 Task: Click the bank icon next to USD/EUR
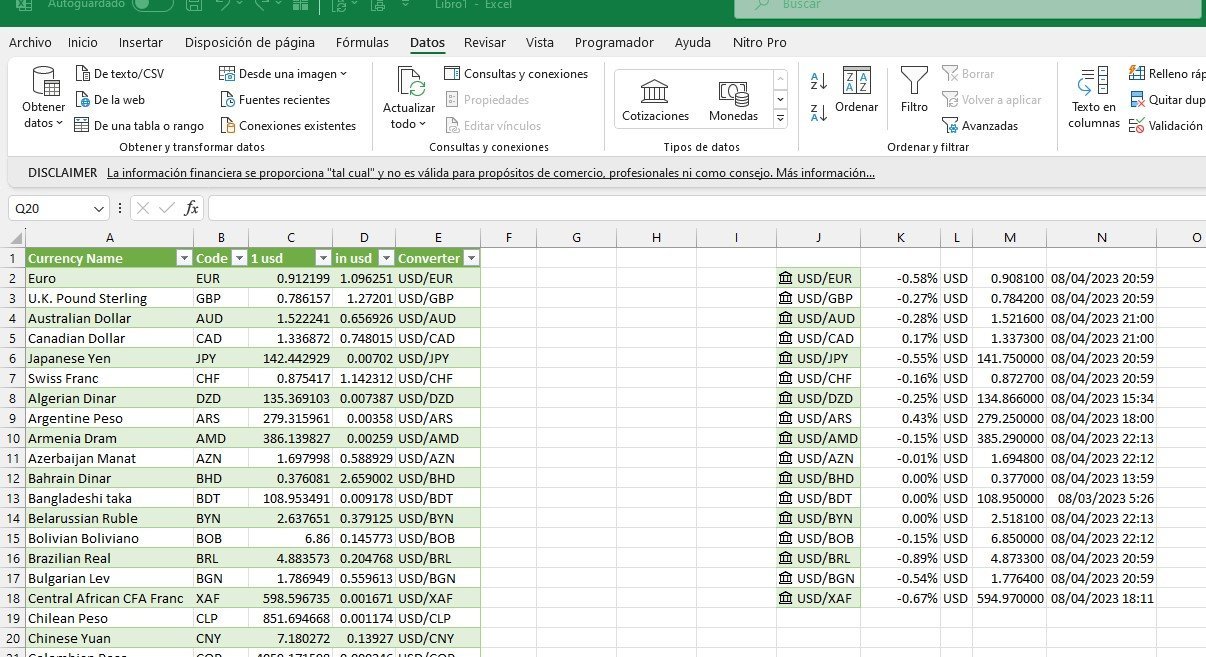click(786, 278)
